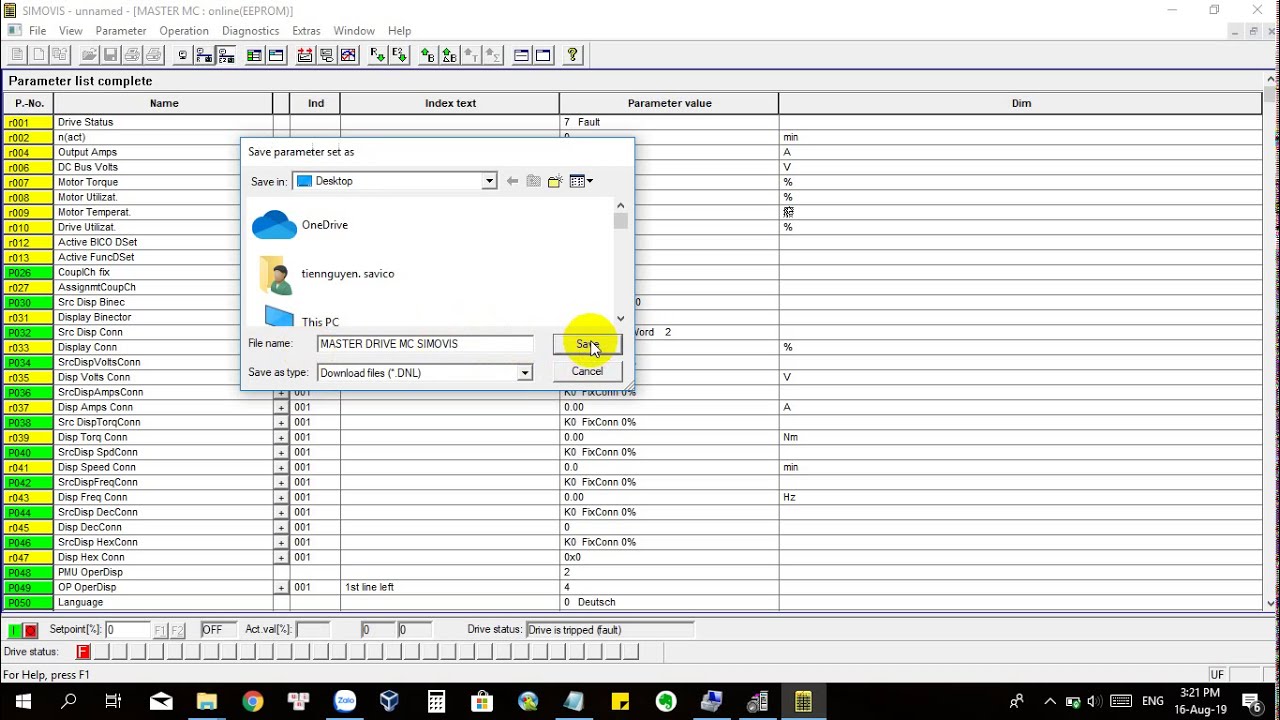Click the Up One Level folder icon
This screenshot has width=1280, height=720.
533,181
